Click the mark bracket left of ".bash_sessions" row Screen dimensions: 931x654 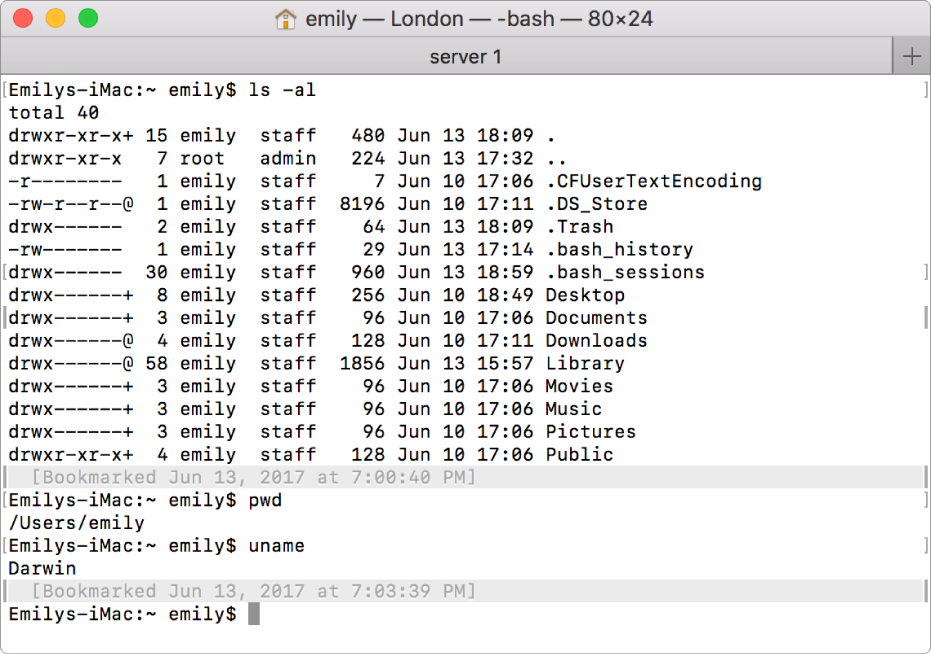(5, 272)
